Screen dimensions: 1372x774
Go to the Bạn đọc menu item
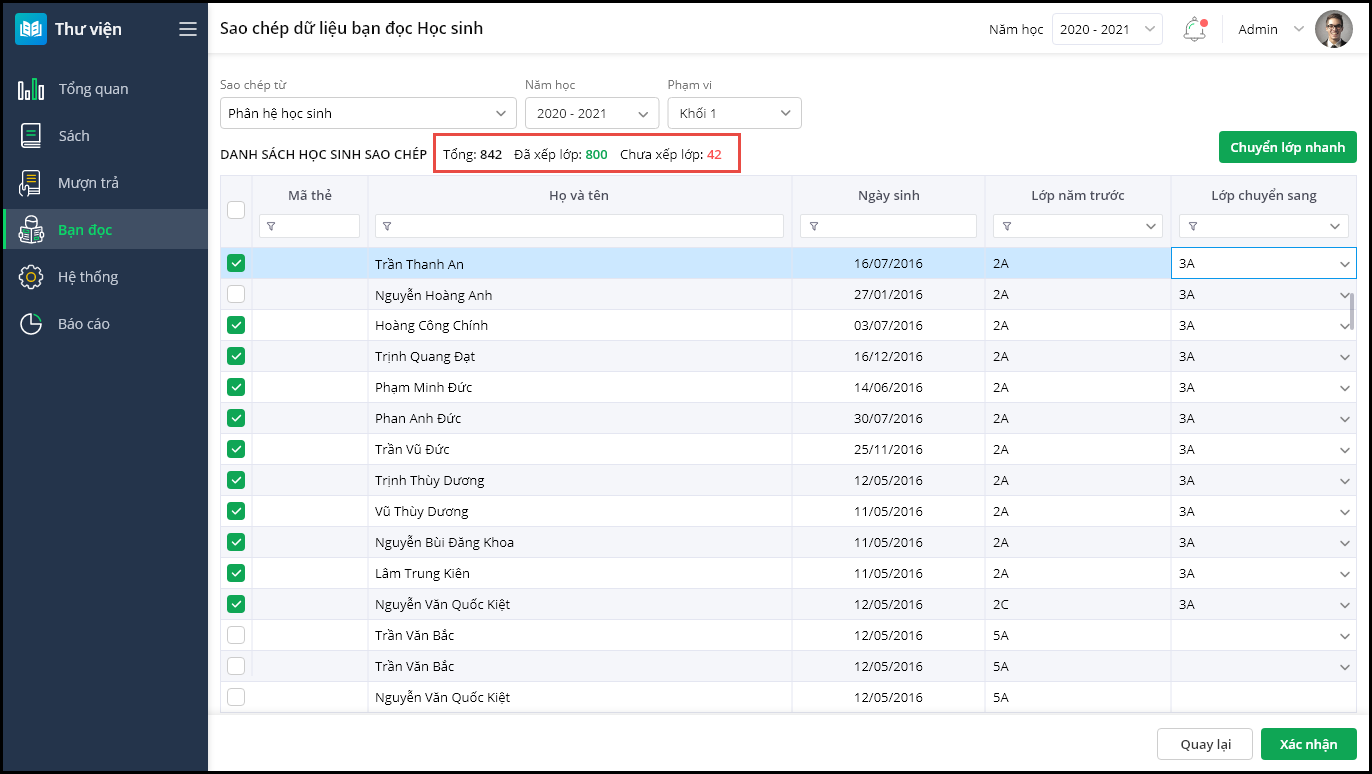pos(85,230)
